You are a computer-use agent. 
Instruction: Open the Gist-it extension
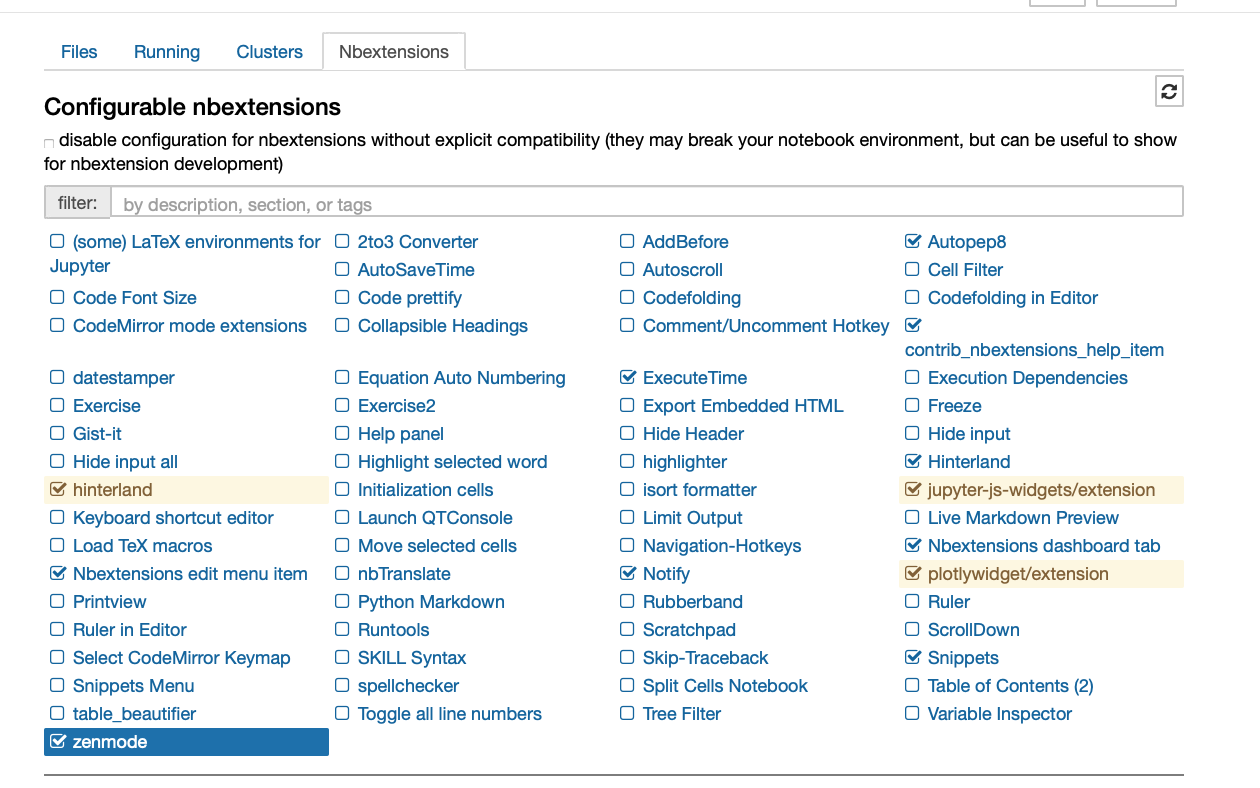pos(97,434)
